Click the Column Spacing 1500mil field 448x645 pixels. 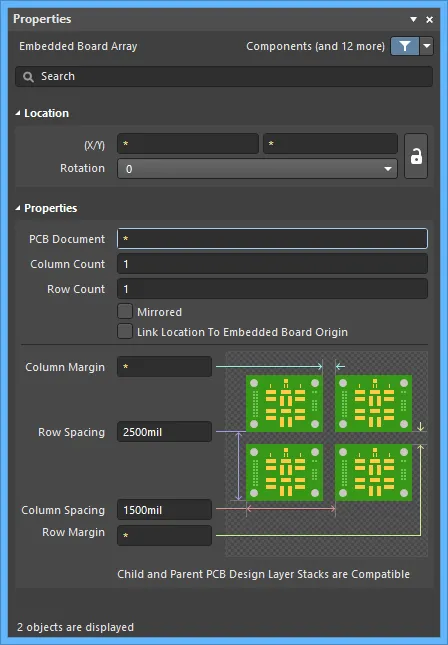165,510
